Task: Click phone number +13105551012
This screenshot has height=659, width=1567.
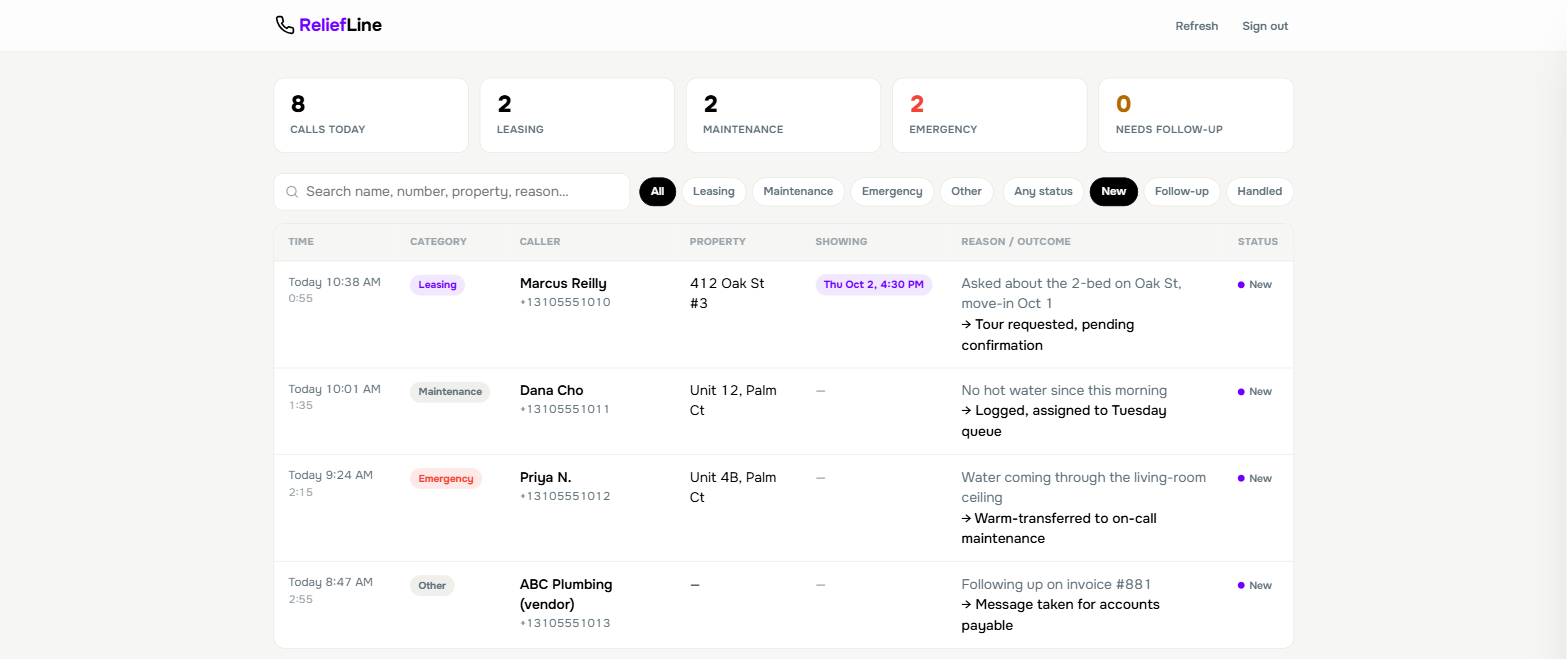Action: pos(565,496)
